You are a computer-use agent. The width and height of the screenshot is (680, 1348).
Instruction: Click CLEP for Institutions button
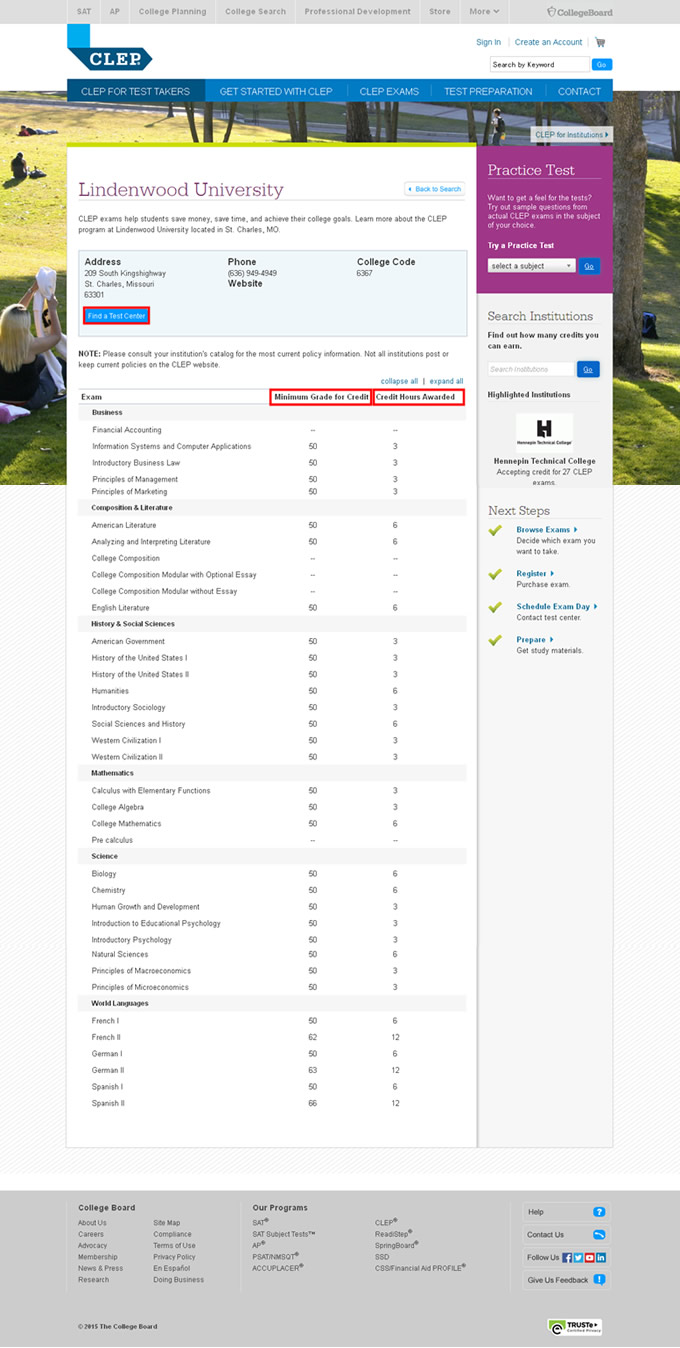pos(571,134)
